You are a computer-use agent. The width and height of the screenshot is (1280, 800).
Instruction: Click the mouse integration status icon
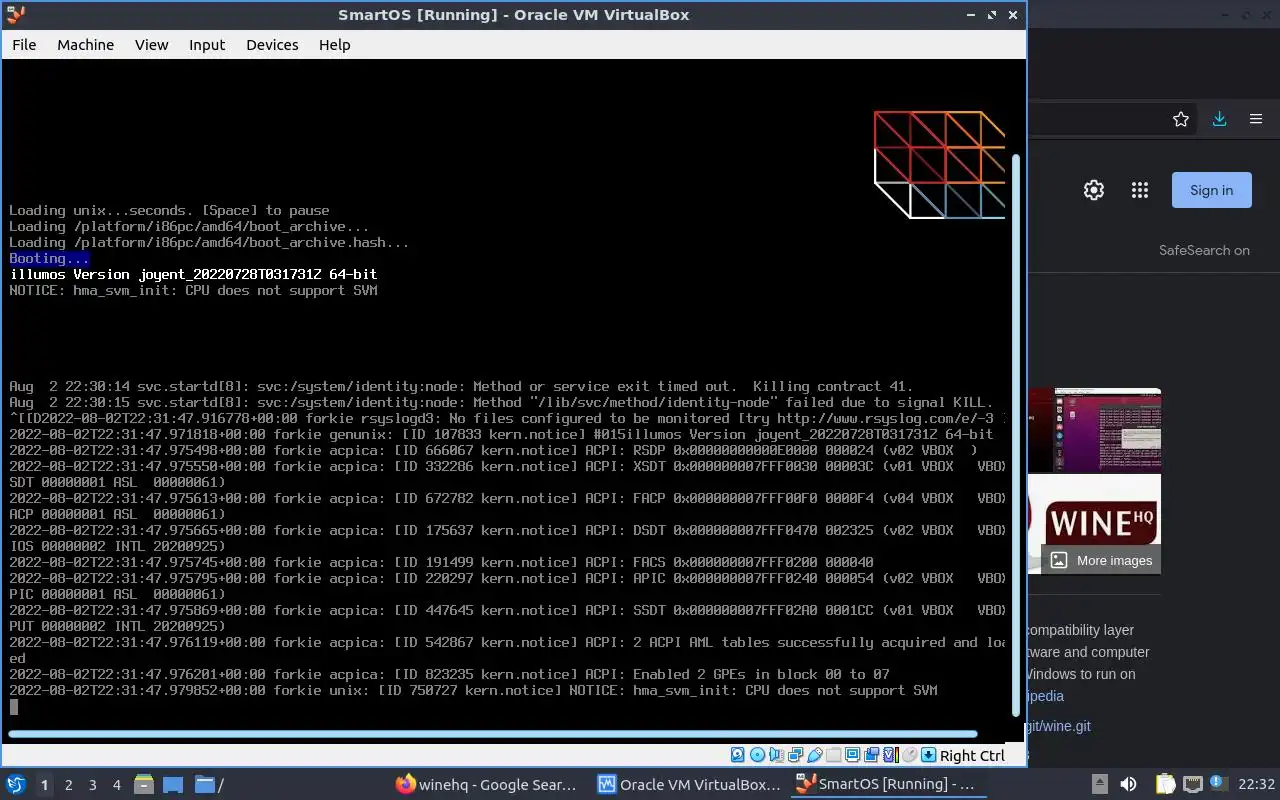909,755
